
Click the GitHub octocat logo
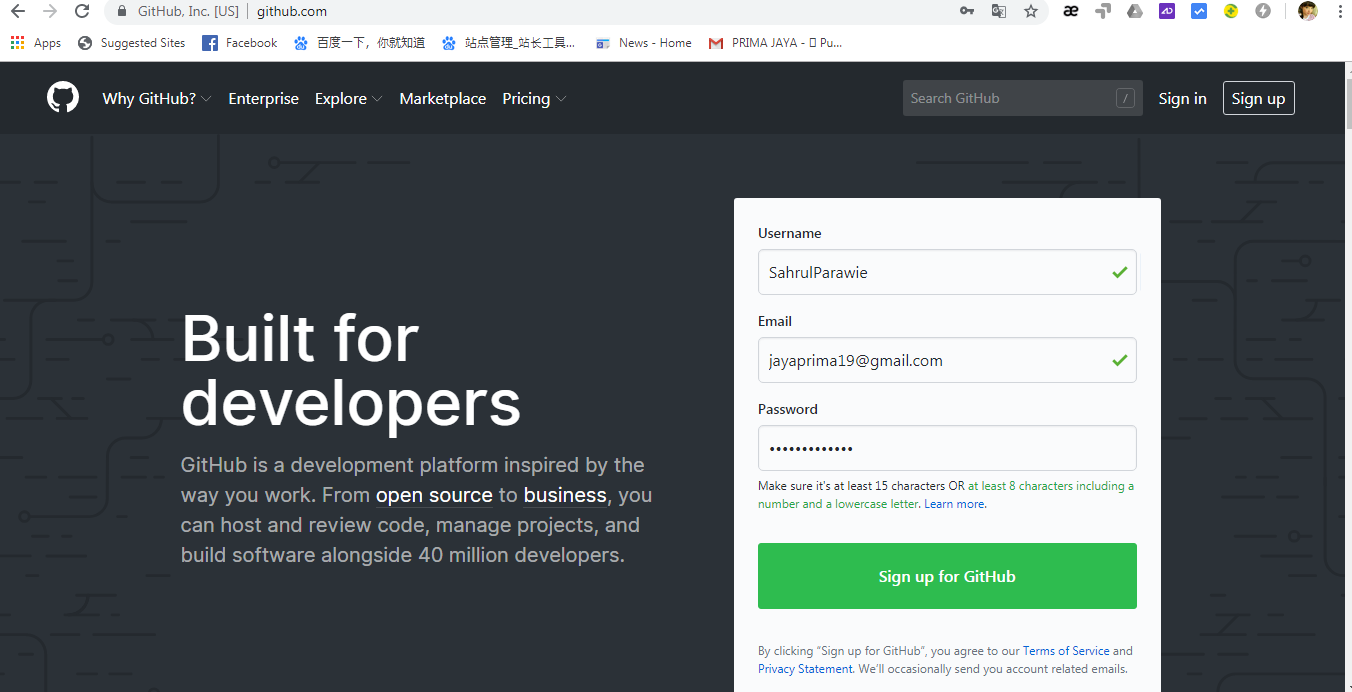coord(63,98)
